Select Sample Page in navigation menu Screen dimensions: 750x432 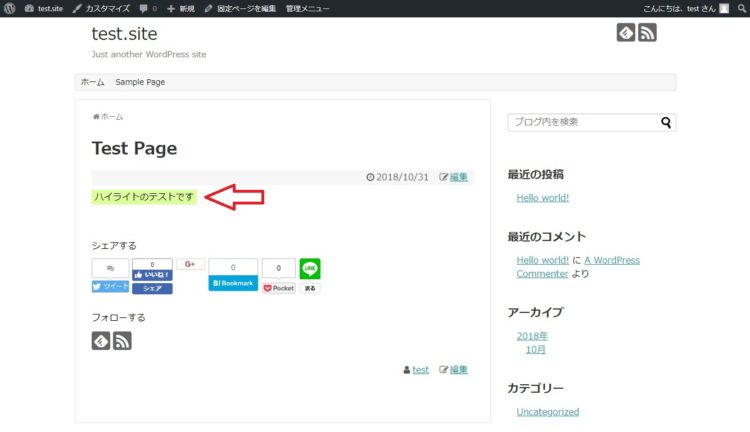140,82
